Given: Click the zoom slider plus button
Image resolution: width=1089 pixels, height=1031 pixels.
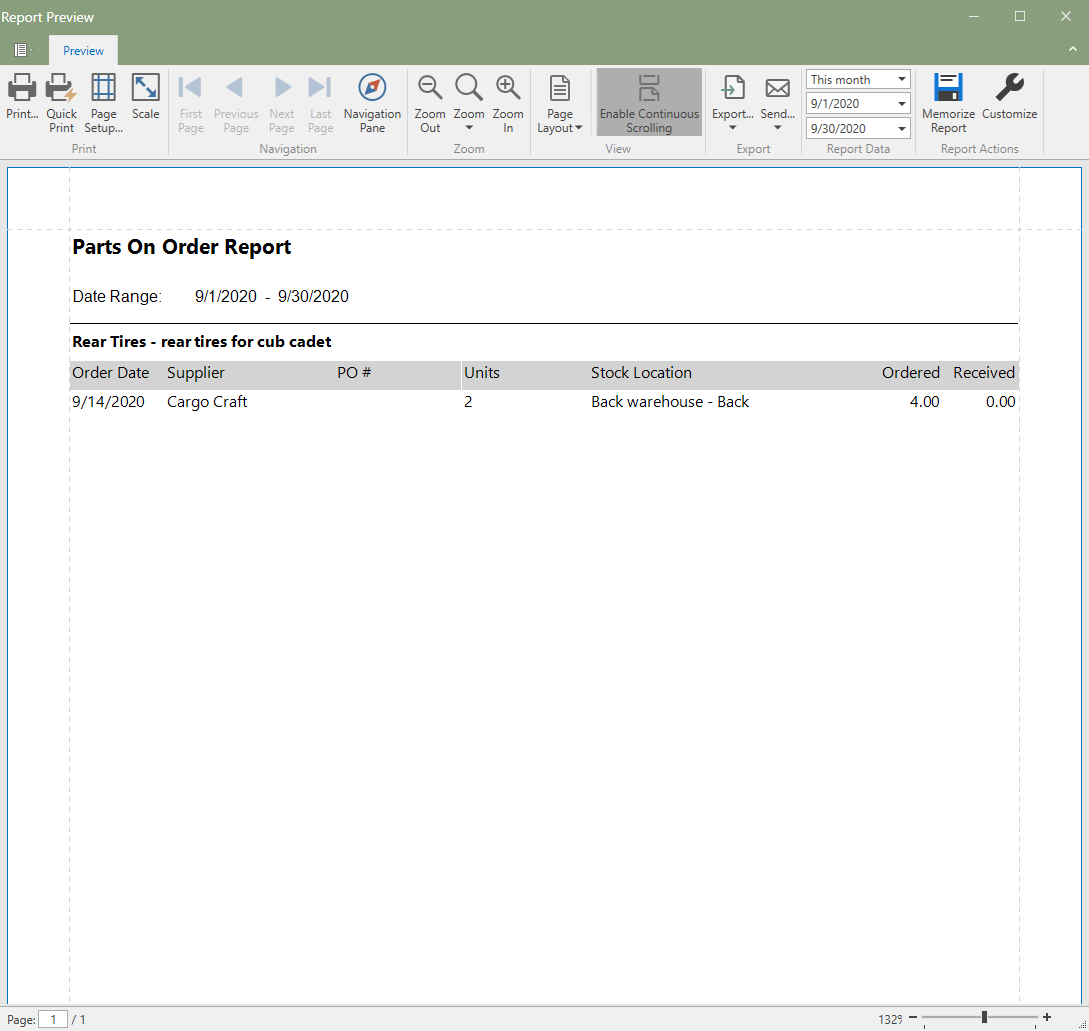Looking at the screenshot, I should [1047, 1018].
